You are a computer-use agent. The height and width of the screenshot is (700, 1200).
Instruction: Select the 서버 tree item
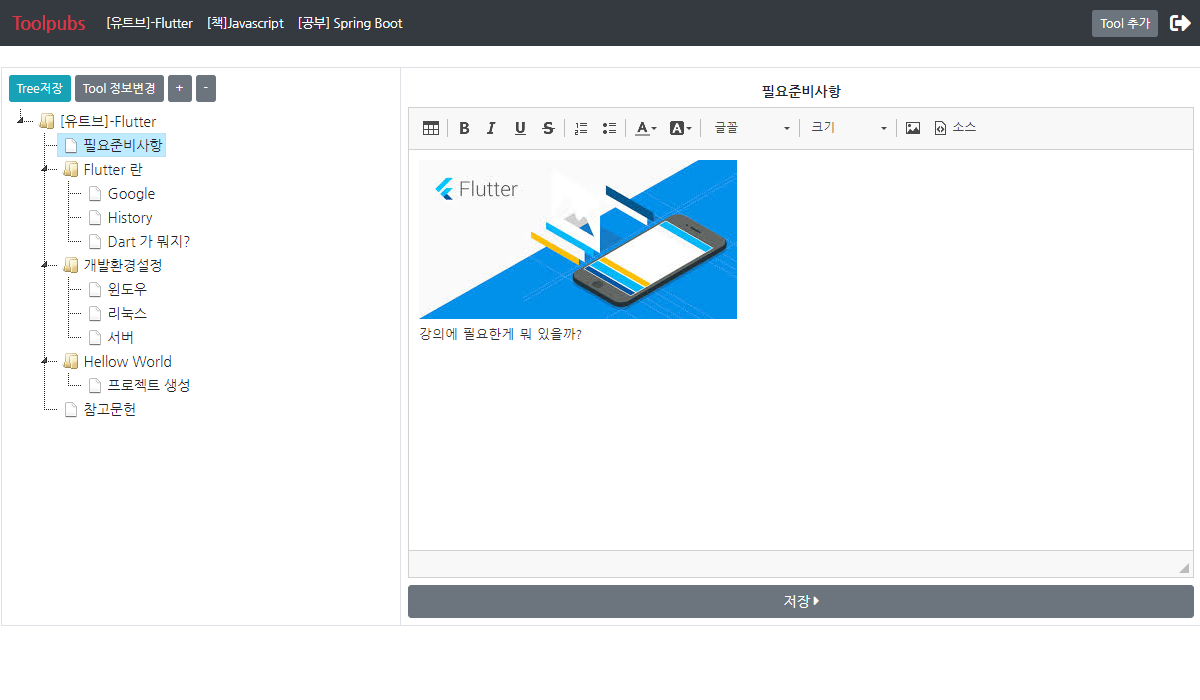coord(121,338)
